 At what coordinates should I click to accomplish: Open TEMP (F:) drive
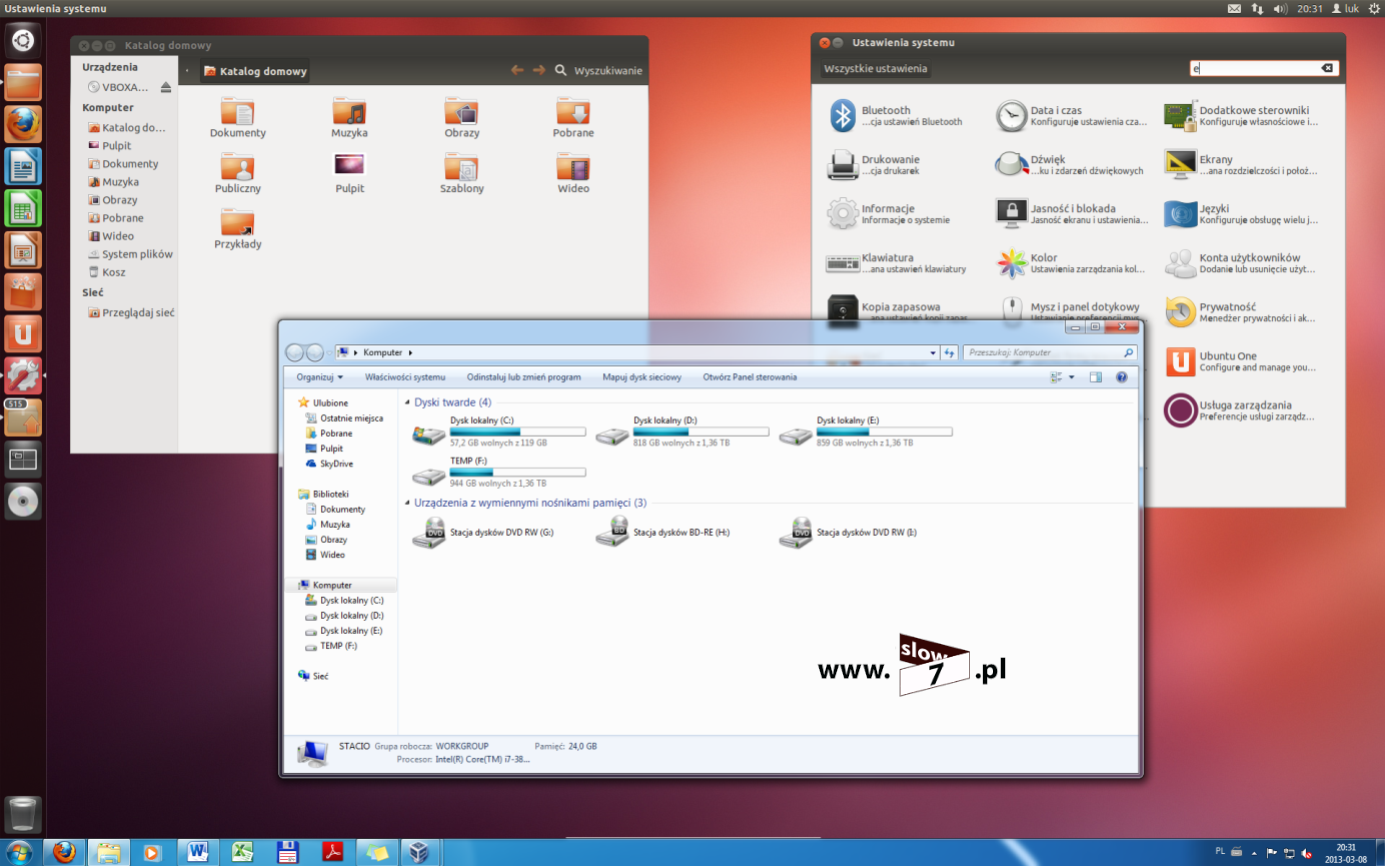[499, 471]
